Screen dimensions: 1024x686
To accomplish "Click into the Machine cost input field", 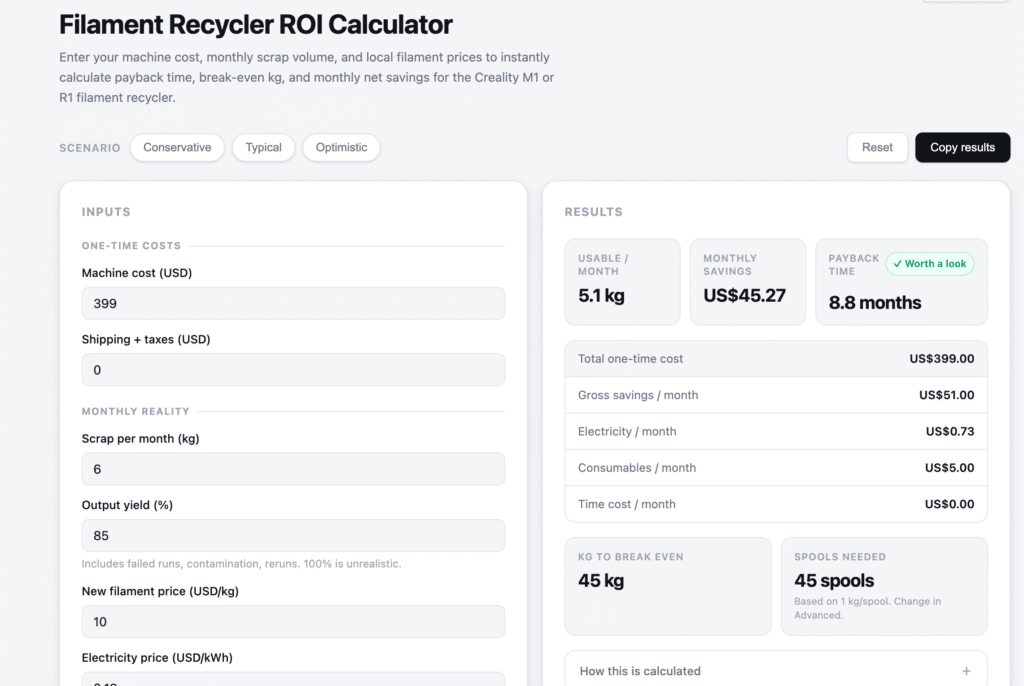I will coord(292,303).
